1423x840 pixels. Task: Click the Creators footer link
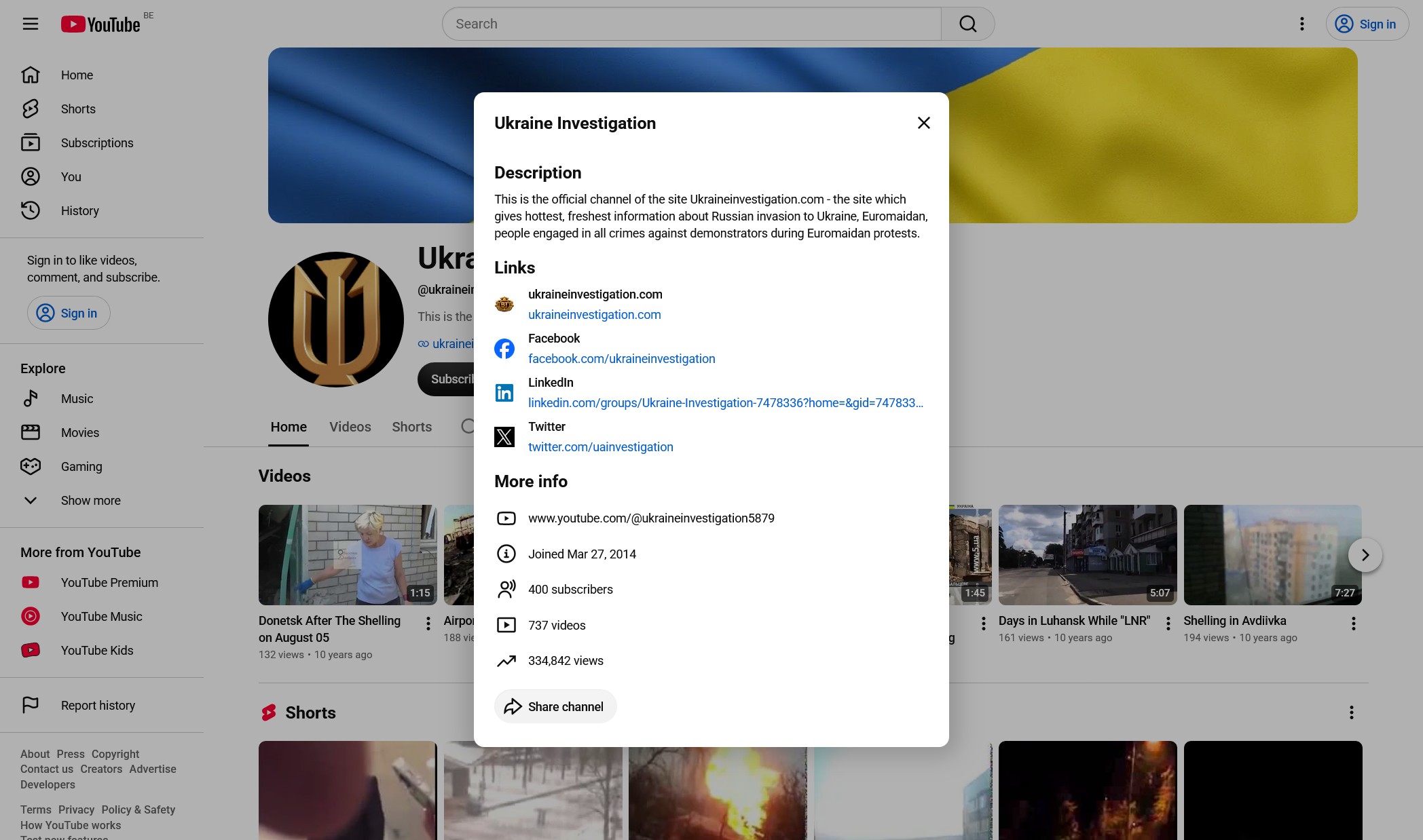pos(101,769)
